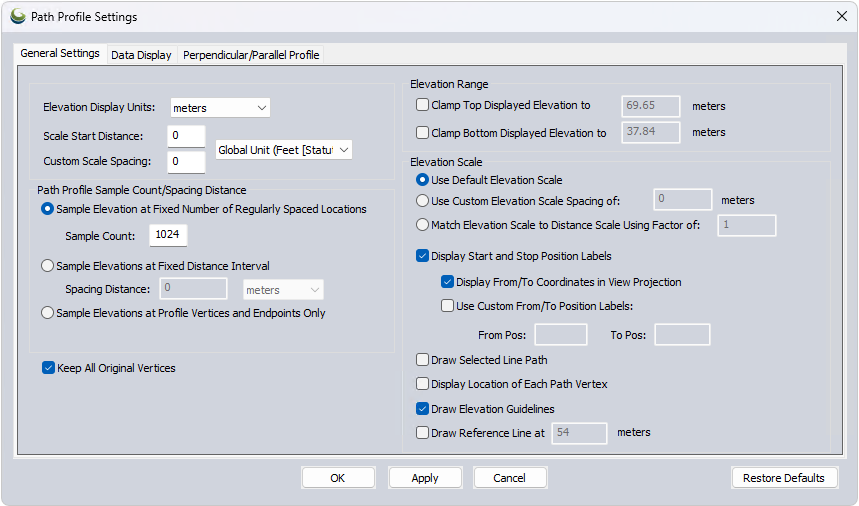
Task: Open the Perpendicular/Parallel Profile tab
Action: [251, 55]
